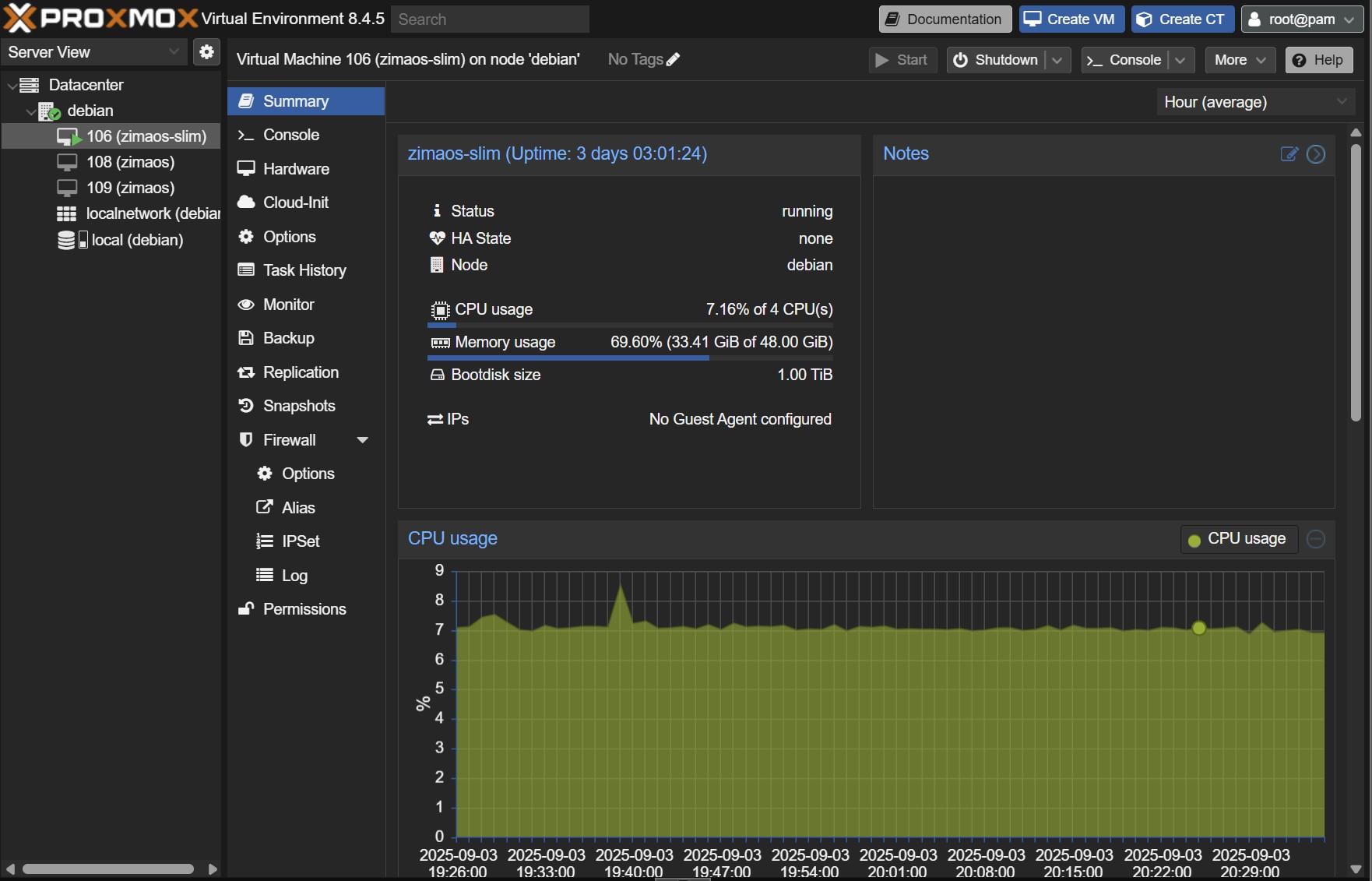This screenshot has width=1372, height=881.
Task: Switch to the Hardware tab
Action: pos(296,169)
